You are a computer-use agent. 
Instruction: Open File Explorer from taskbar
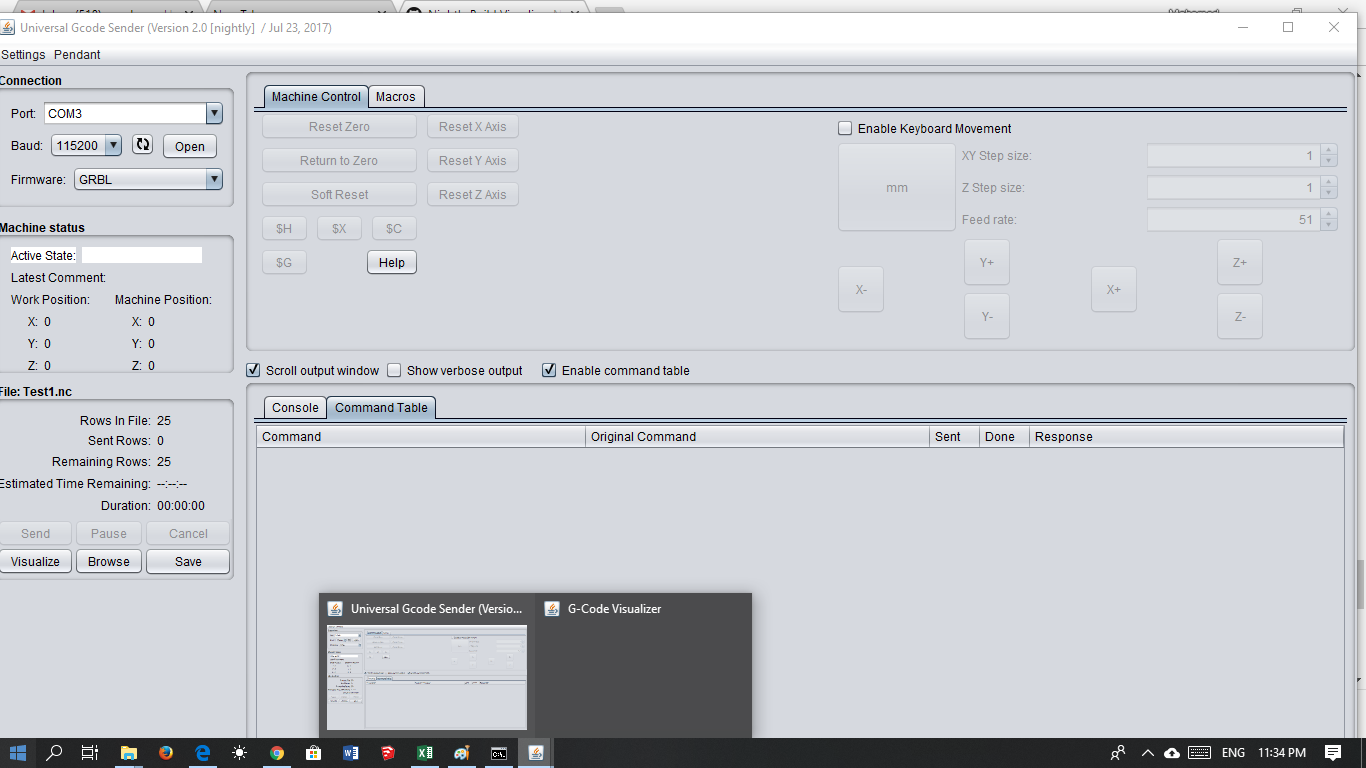129,753
